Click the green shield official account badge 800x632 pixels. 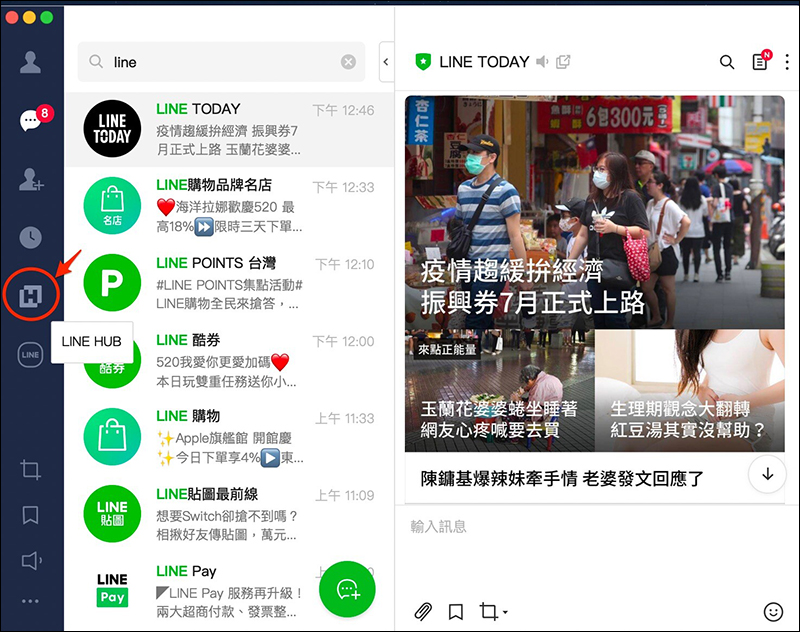coord(423,62)
